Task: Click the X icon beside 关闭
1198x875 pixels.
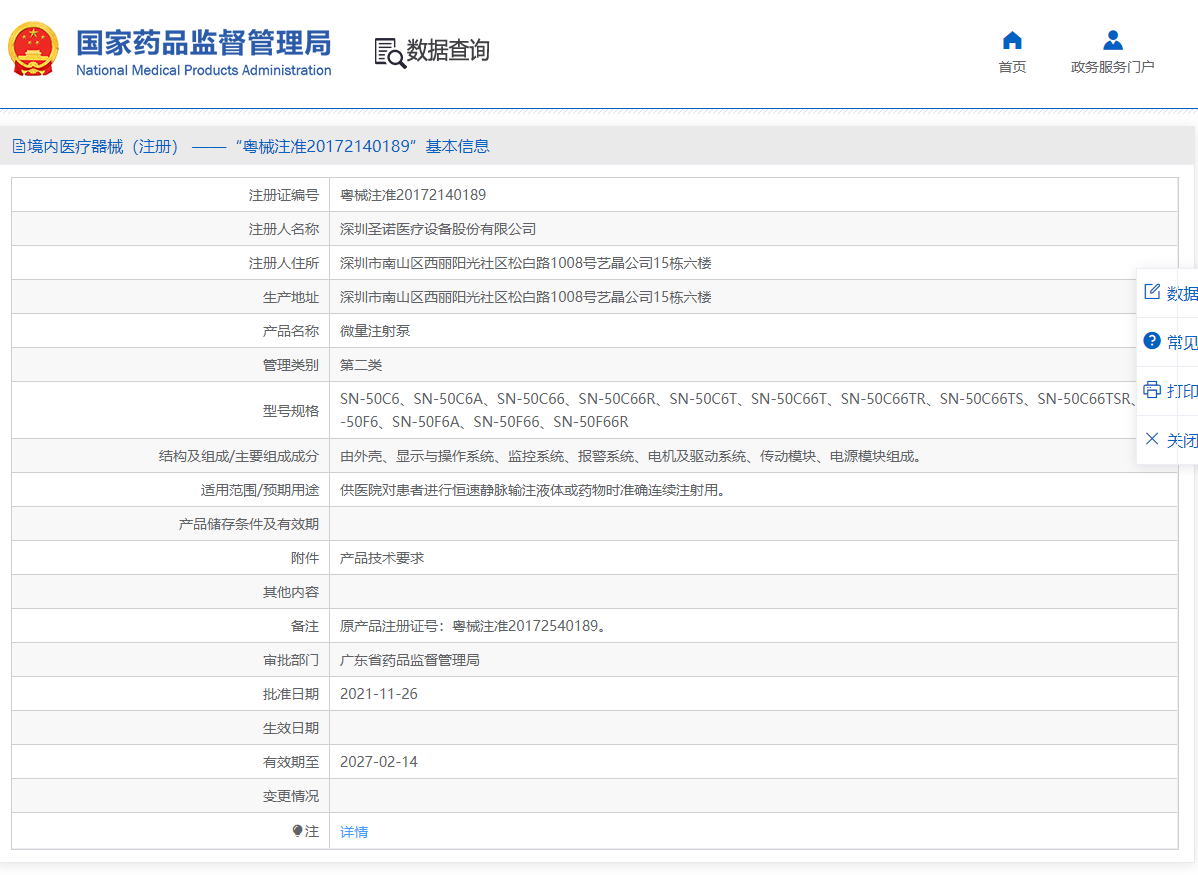Action: click(1152, 439)
